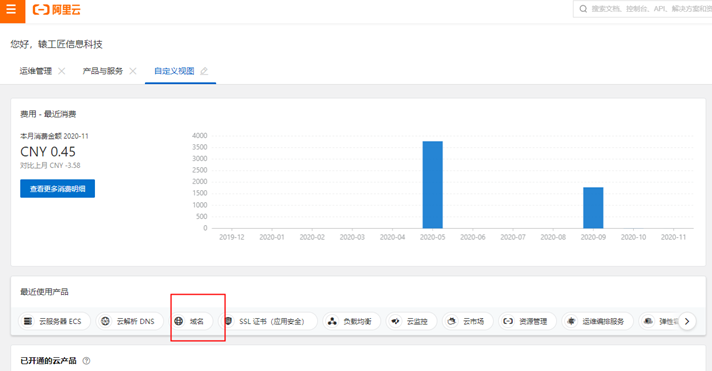This screenshot has width=712, height=371.
Task: Close the 产品与服务 tab
Action: point(133,71)
